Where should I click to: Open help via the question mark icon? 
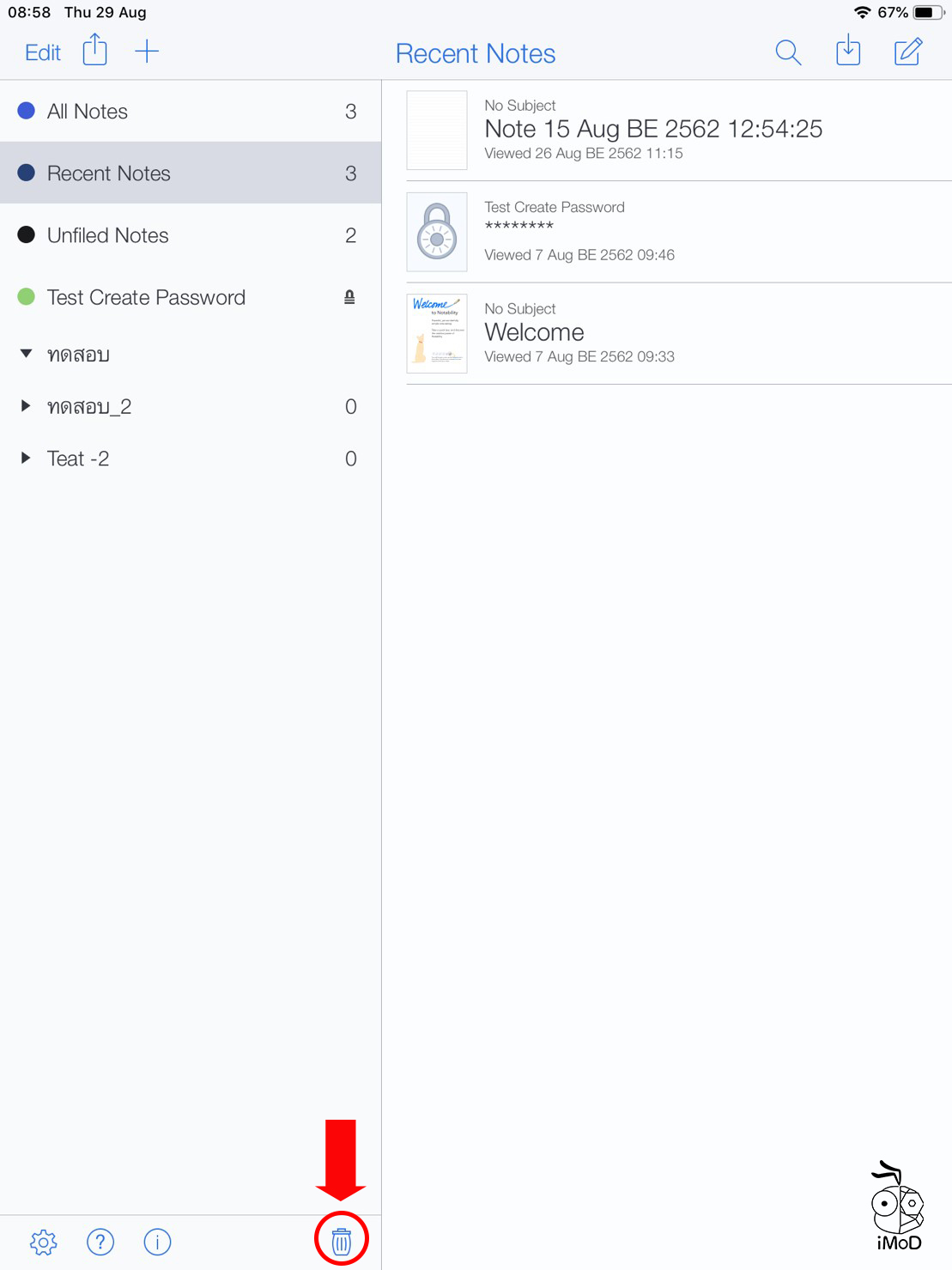click(x=100, y=1242)
